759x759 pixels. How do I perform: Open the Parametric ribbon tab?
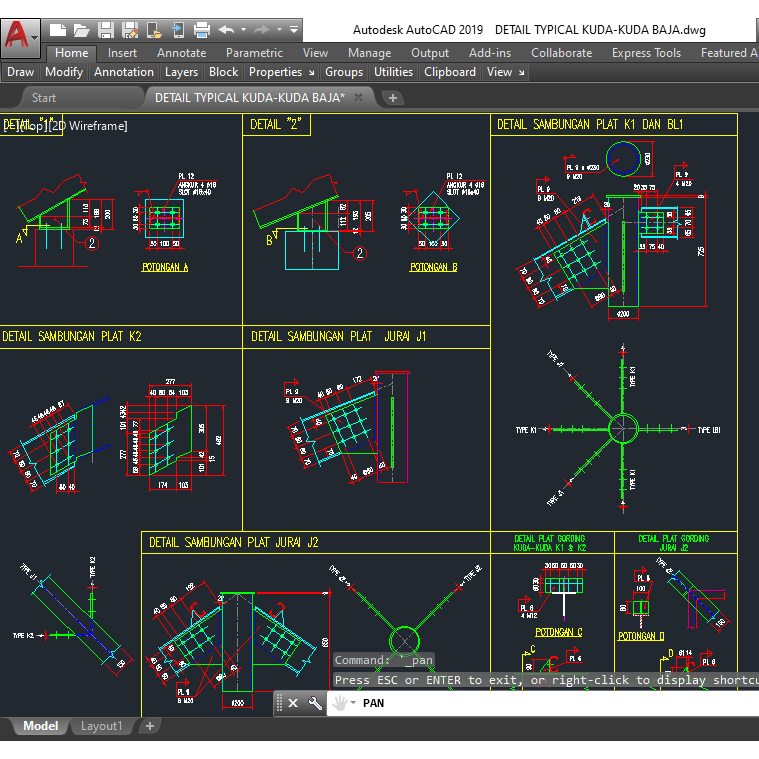254,53
